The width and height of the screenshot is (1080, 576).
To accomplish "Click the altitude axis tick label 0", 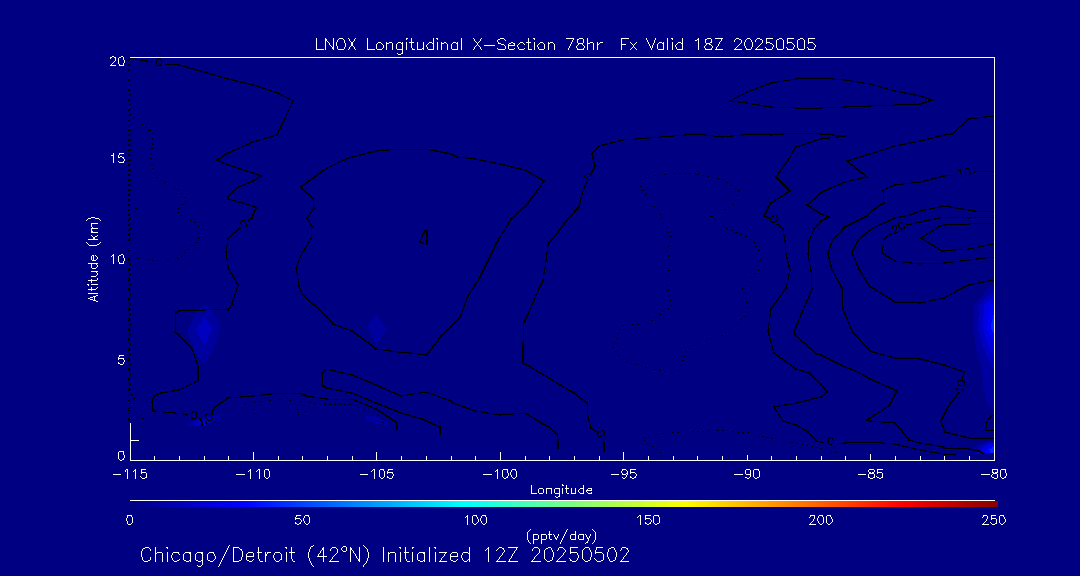I will pyautogui.click(x=121, y=455).
